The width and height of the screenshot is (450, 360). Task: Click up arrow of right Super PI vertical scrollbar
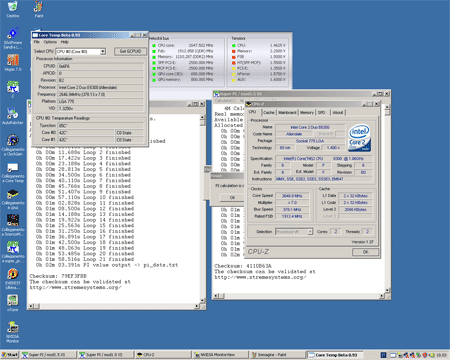(387, 107)
